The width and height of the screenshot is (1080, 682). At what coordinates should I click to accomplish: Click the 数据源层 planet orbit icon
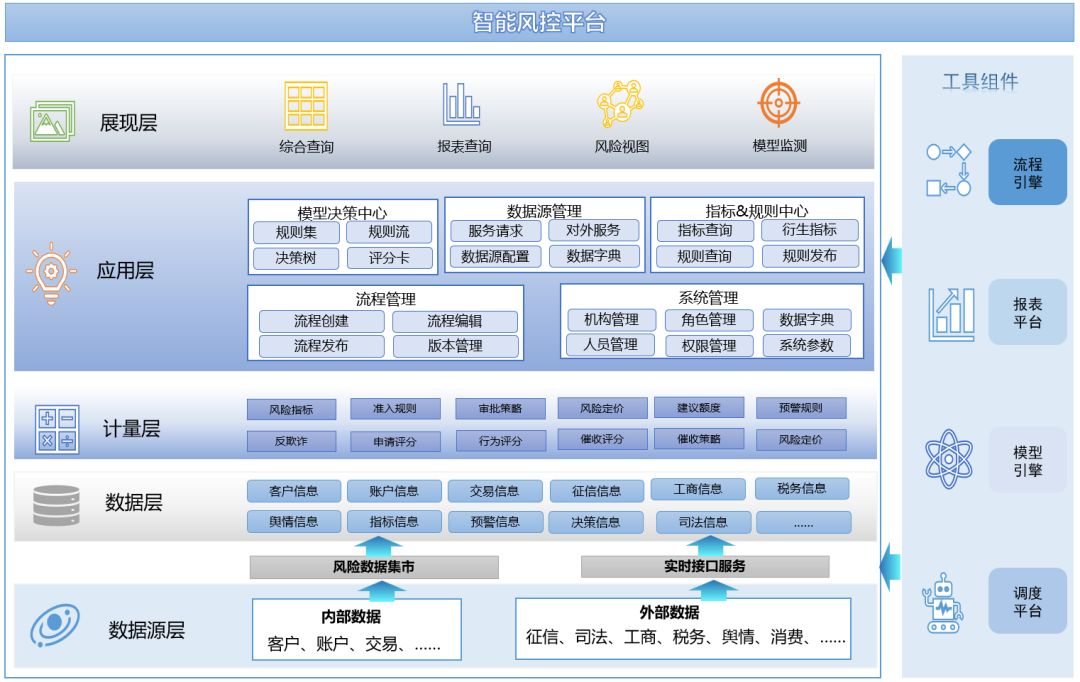click(x=54, y=628)
